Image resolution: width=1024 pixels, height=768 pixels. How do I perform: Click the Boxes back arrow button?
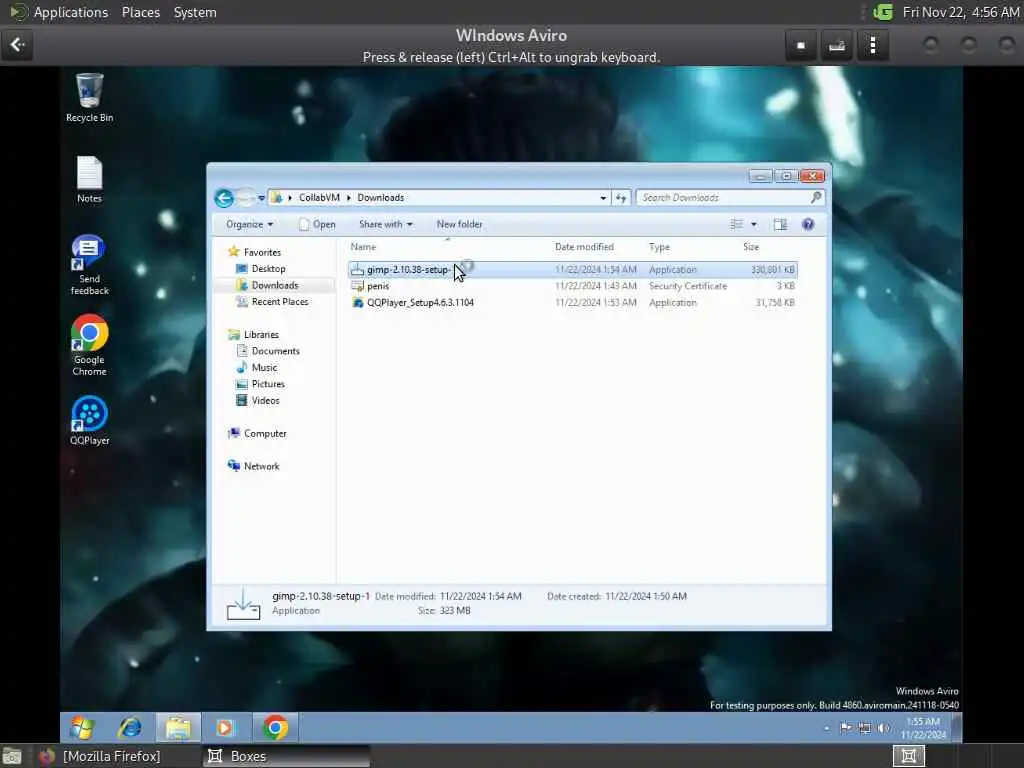coord(17,45)
